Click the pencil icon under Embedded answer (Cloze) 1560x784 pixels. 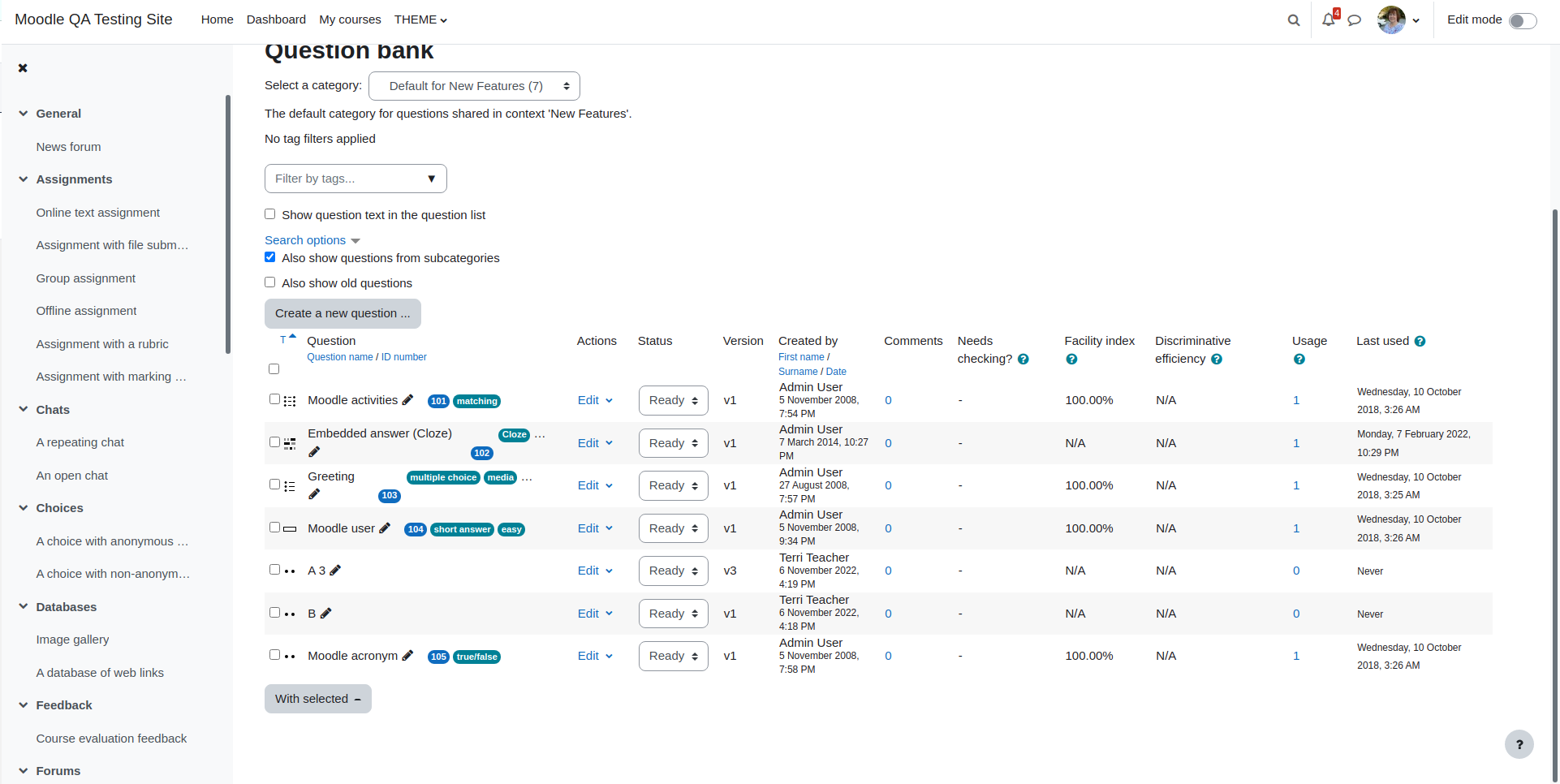click(x=314, y=452)
